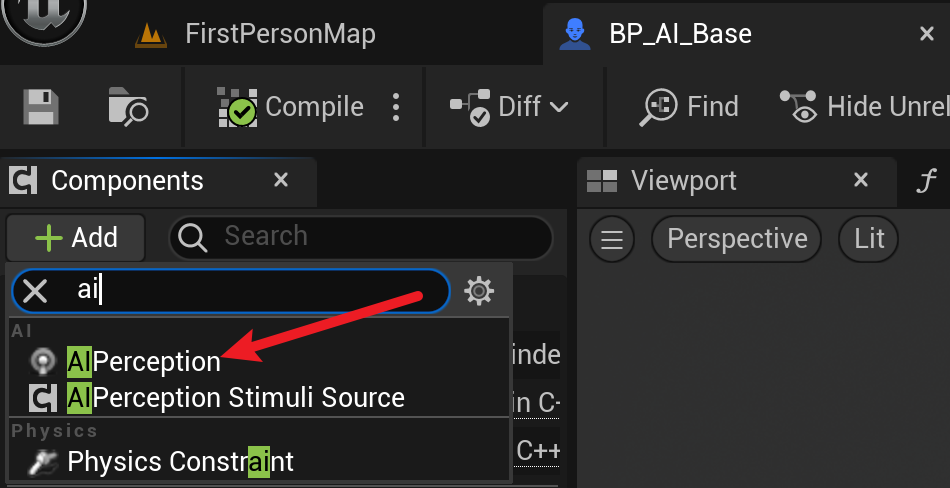Close the Components panel tab
950x488 pixels.
[x=281, y=180]
